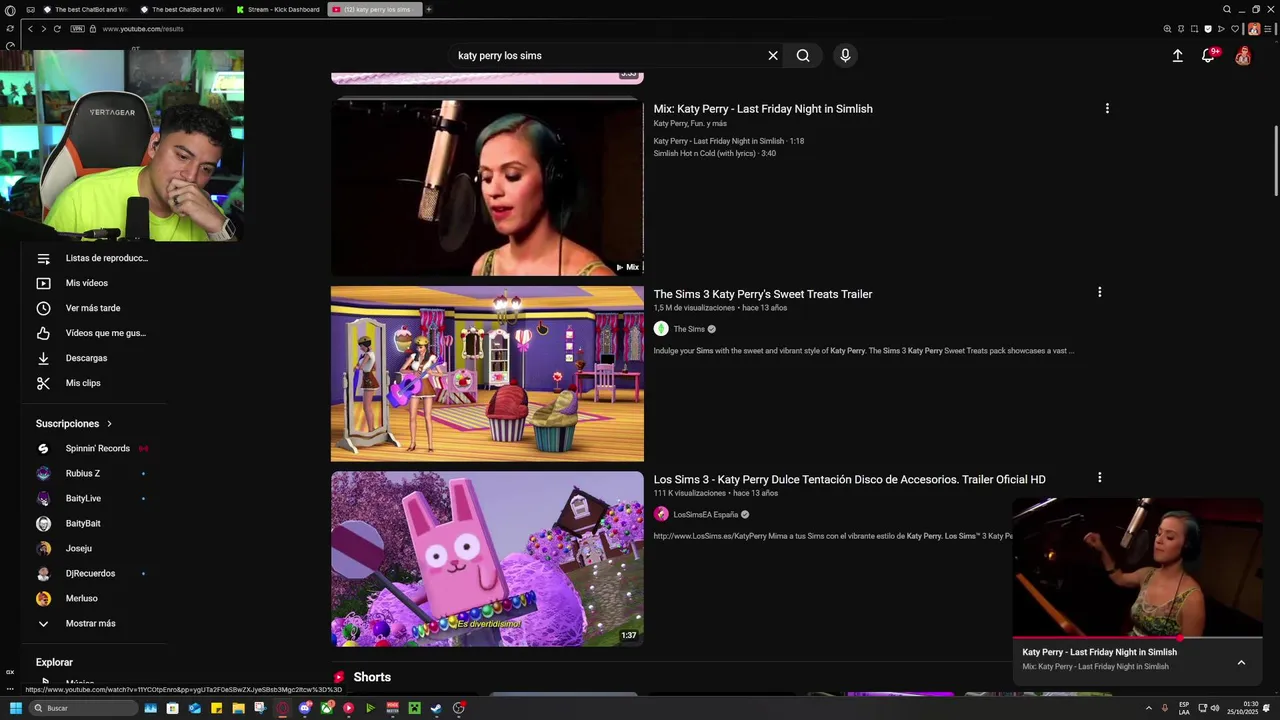This screenshot has height=720, width=1280.
Task: Open The Sims channel avatar
Action: [x=661, y=329]
